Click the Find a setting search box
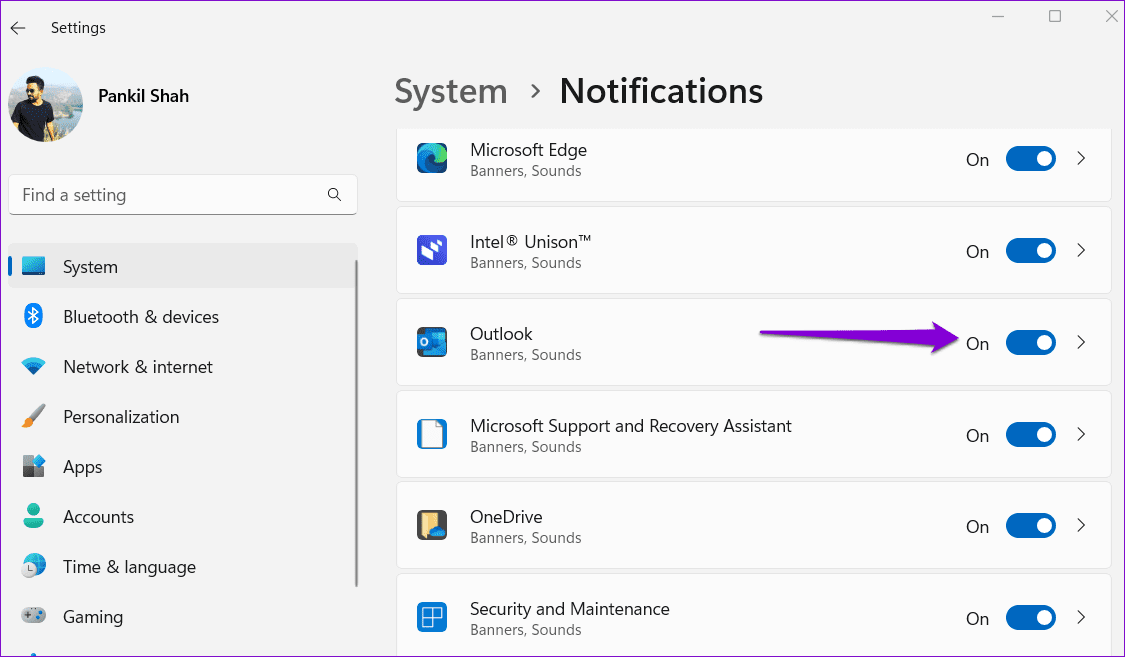The width and height of the screenshot is (1125, 657). 182,194
